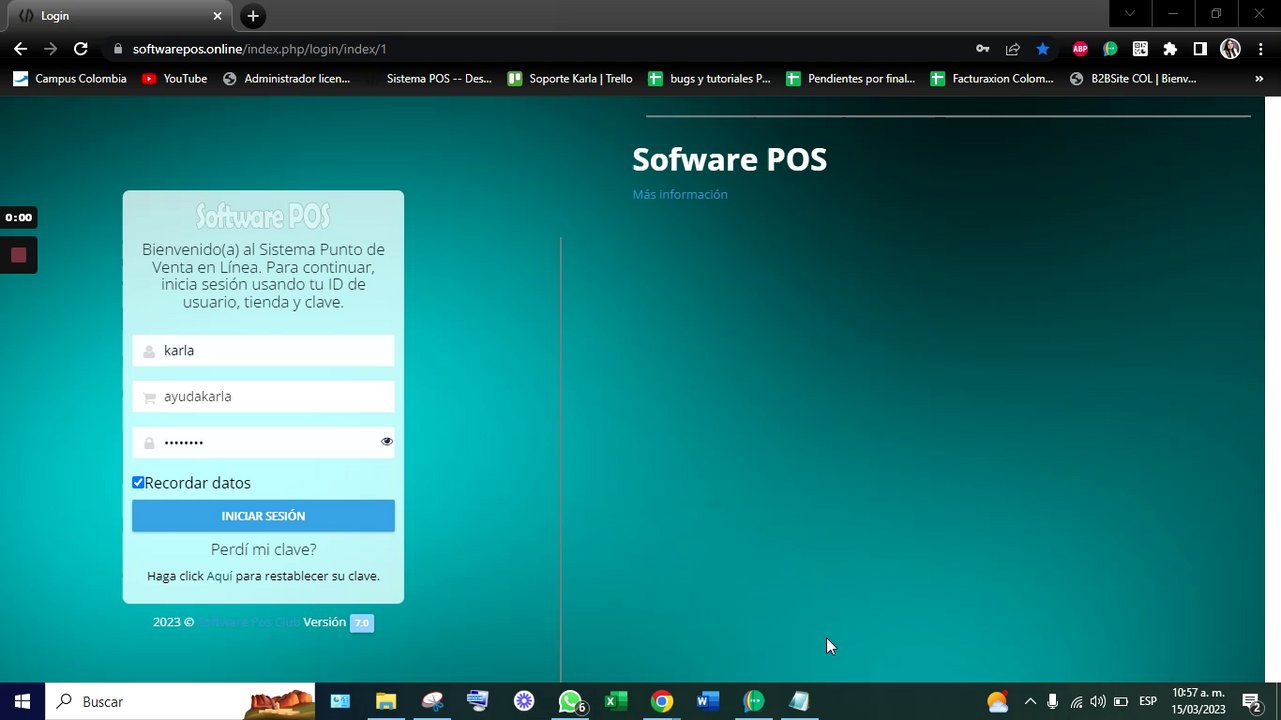1281x720 pixels.
Task: Open the ABP ad blocker extension
Action: click(1080, 49)
